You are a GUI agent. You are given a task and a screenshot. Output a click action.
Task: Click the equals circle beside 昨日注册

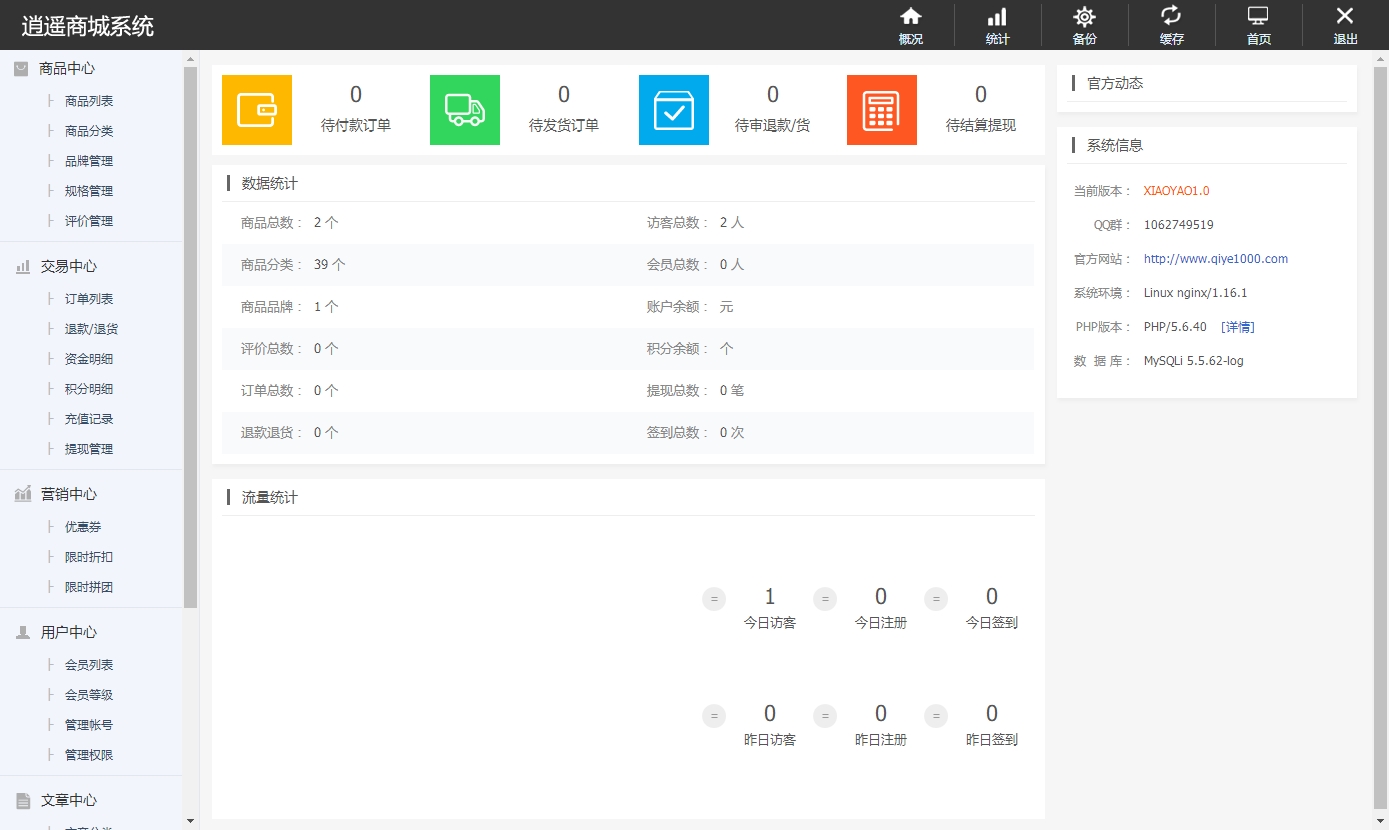(x=825, y=716)
